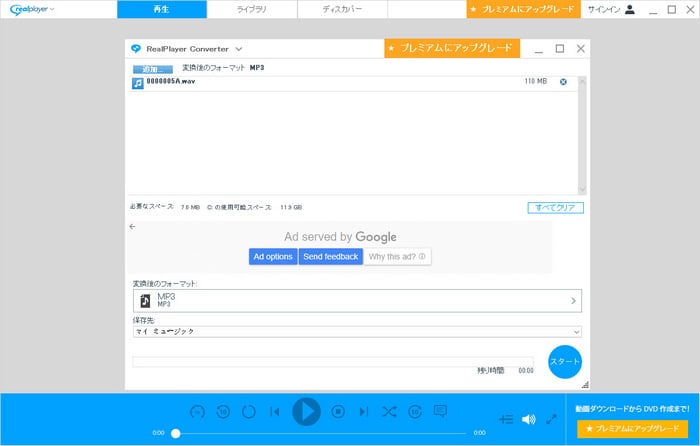Screen dimensions: 700x446
Task: Click the Stop playback button
Action: tap(338, 412)
